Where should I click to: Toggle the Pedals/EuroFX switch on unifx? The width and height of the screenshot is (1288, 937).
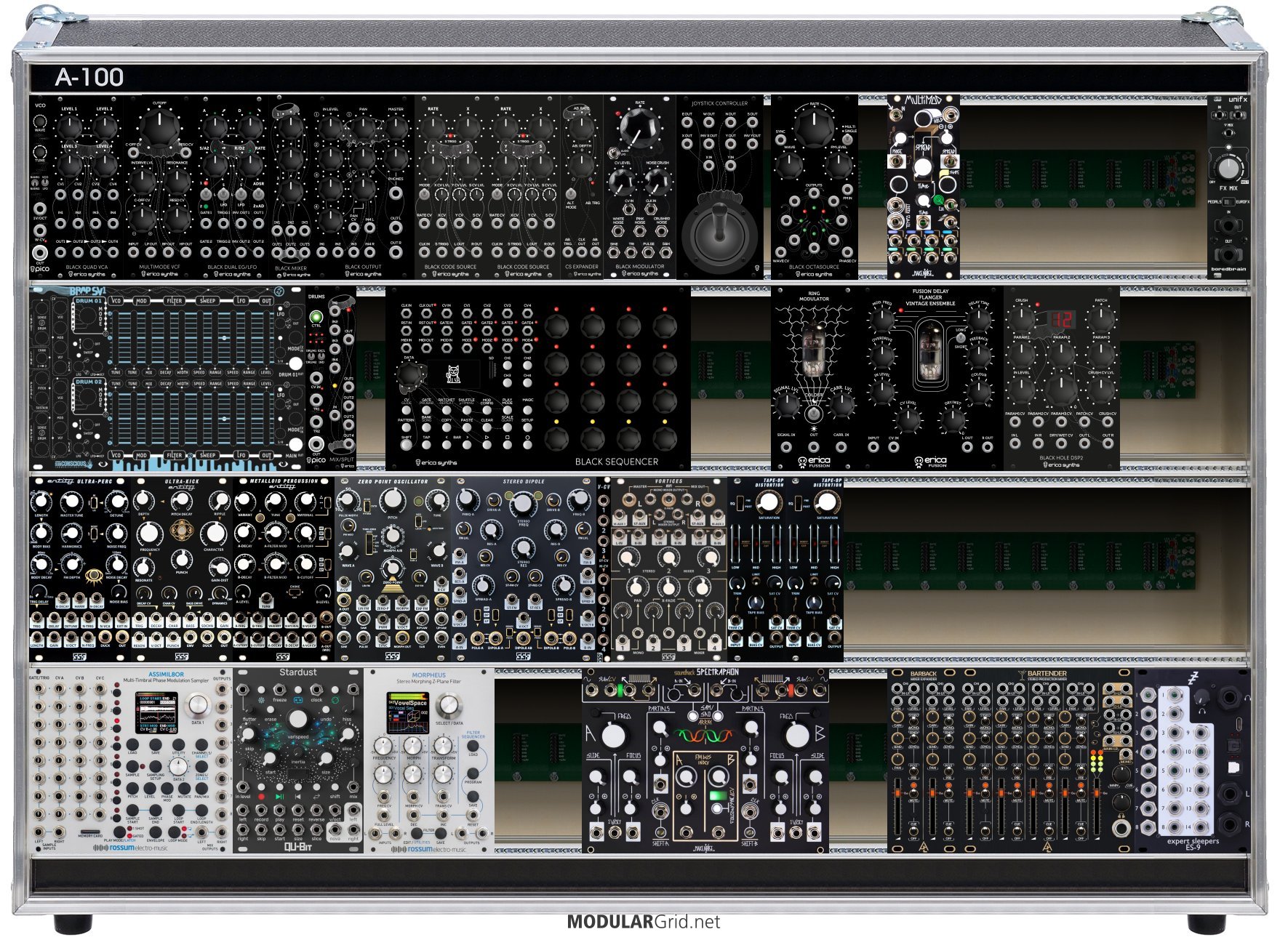tap(1228, 202)
